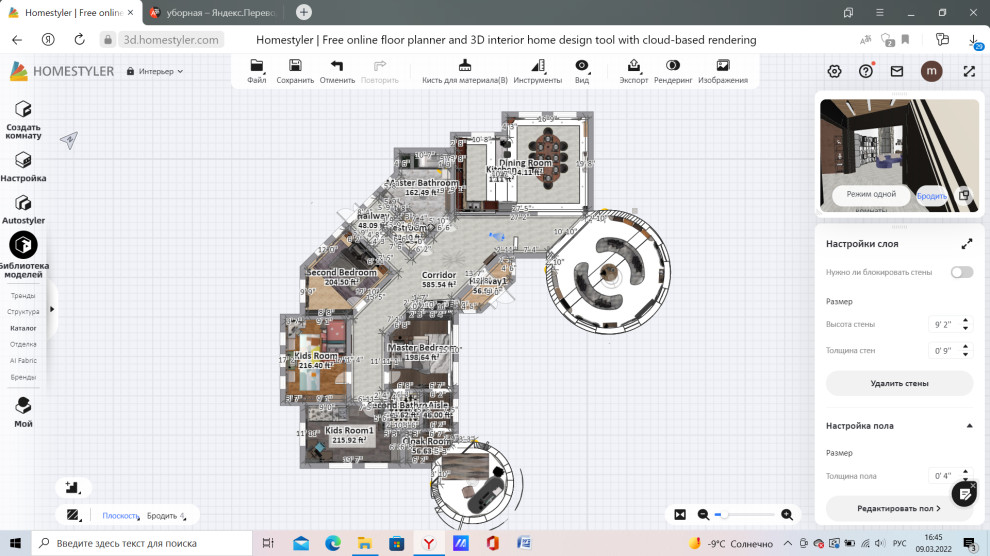990x556 pixels.
Task: Click the fit-to-screen view icon
Action: pos(680,514)
